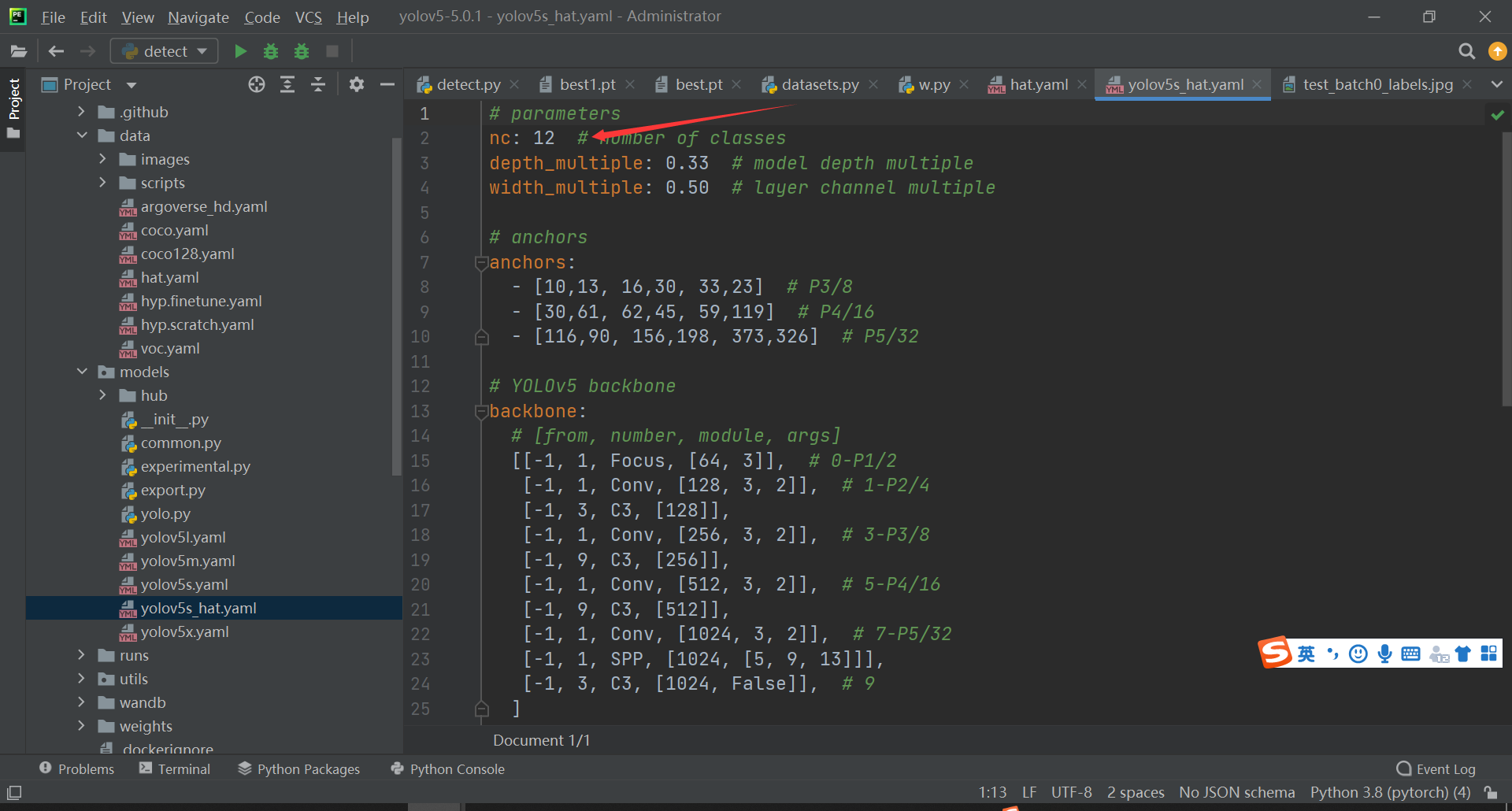Open Python Packages tool window

[299, 768]
